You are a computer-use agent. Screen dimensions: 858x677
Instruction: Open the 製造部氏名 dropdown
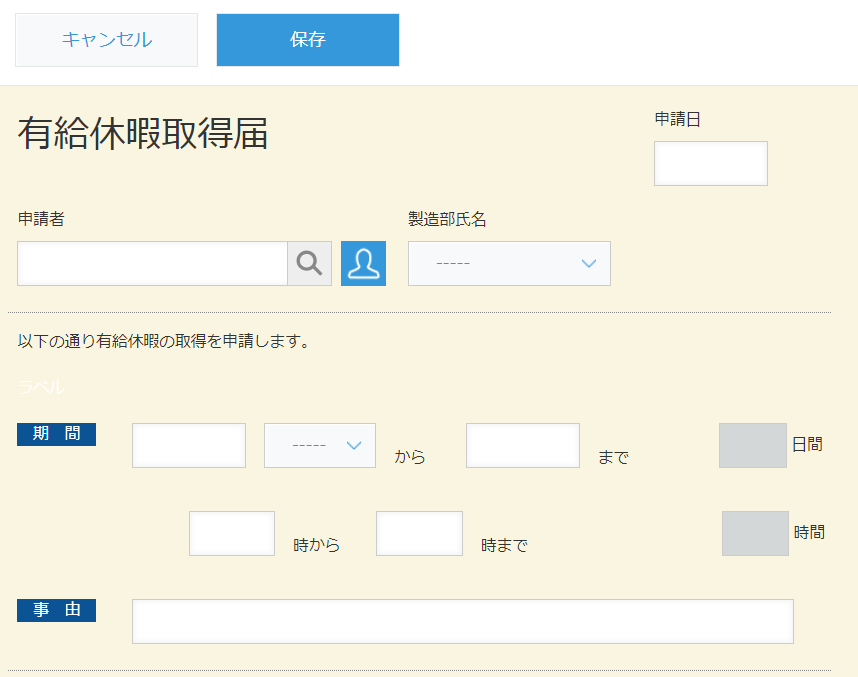point(509,263)
